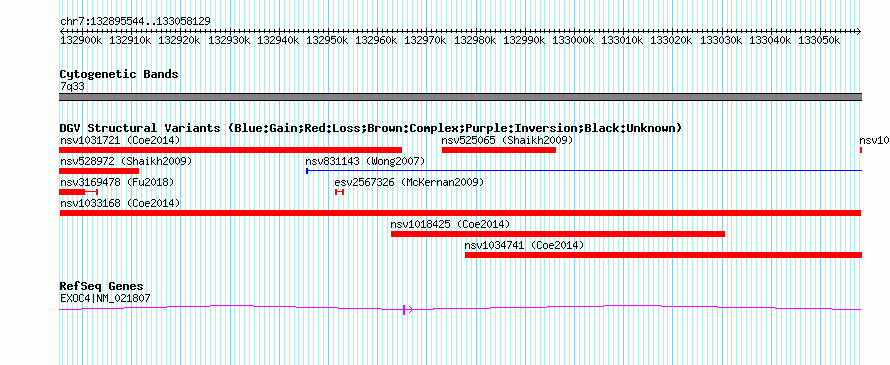The width and height of the screenshot is (890, 365).
Task: Click the Cytogenetic Bands track title
Action: (x=119, y=74)
